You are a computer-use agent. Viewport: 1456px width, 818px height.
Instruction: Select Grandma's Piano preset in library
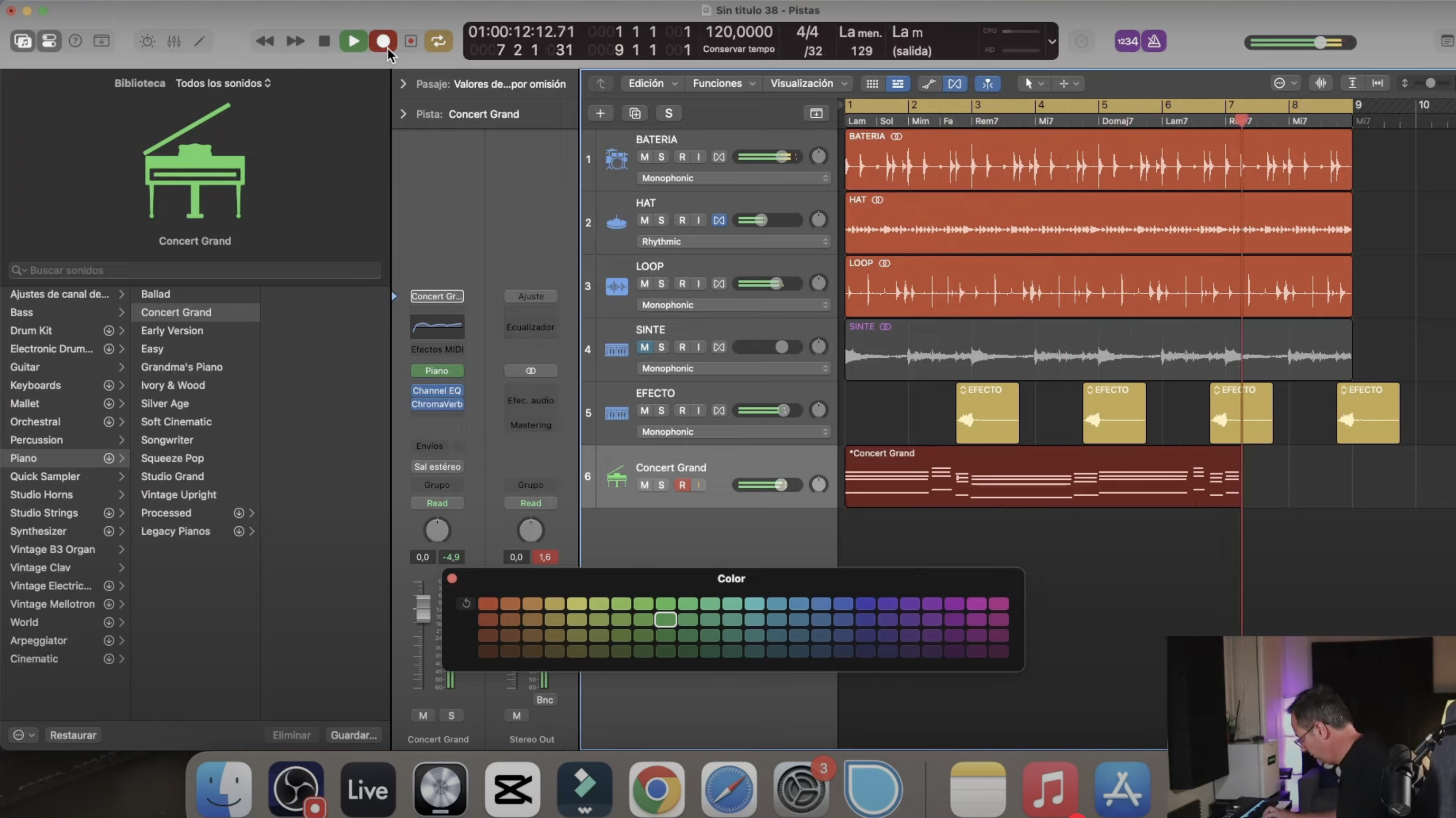181,367
